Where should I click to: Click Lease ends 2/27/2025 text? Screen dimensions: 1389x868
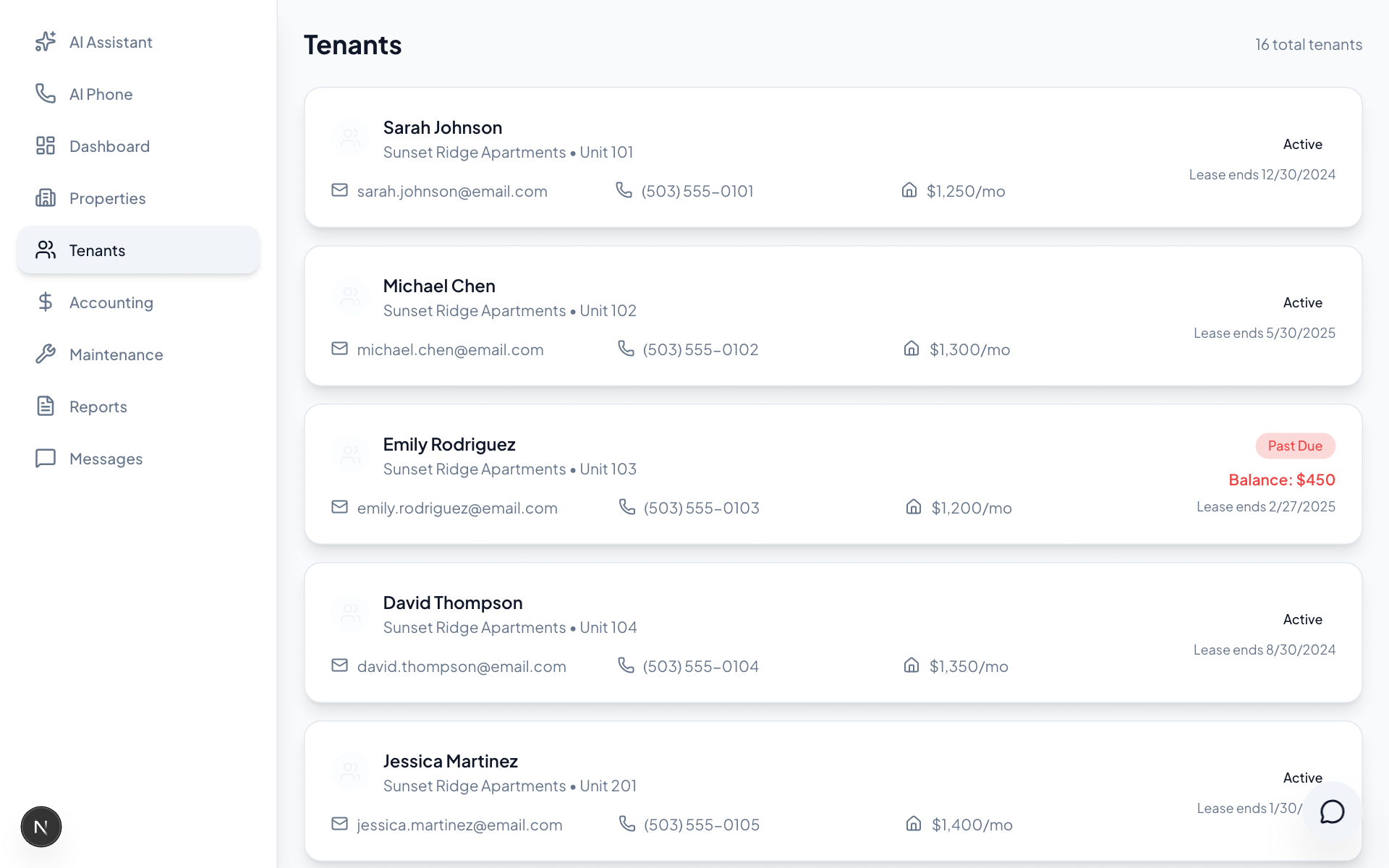pyautogui.click(x=1266, y=506)
